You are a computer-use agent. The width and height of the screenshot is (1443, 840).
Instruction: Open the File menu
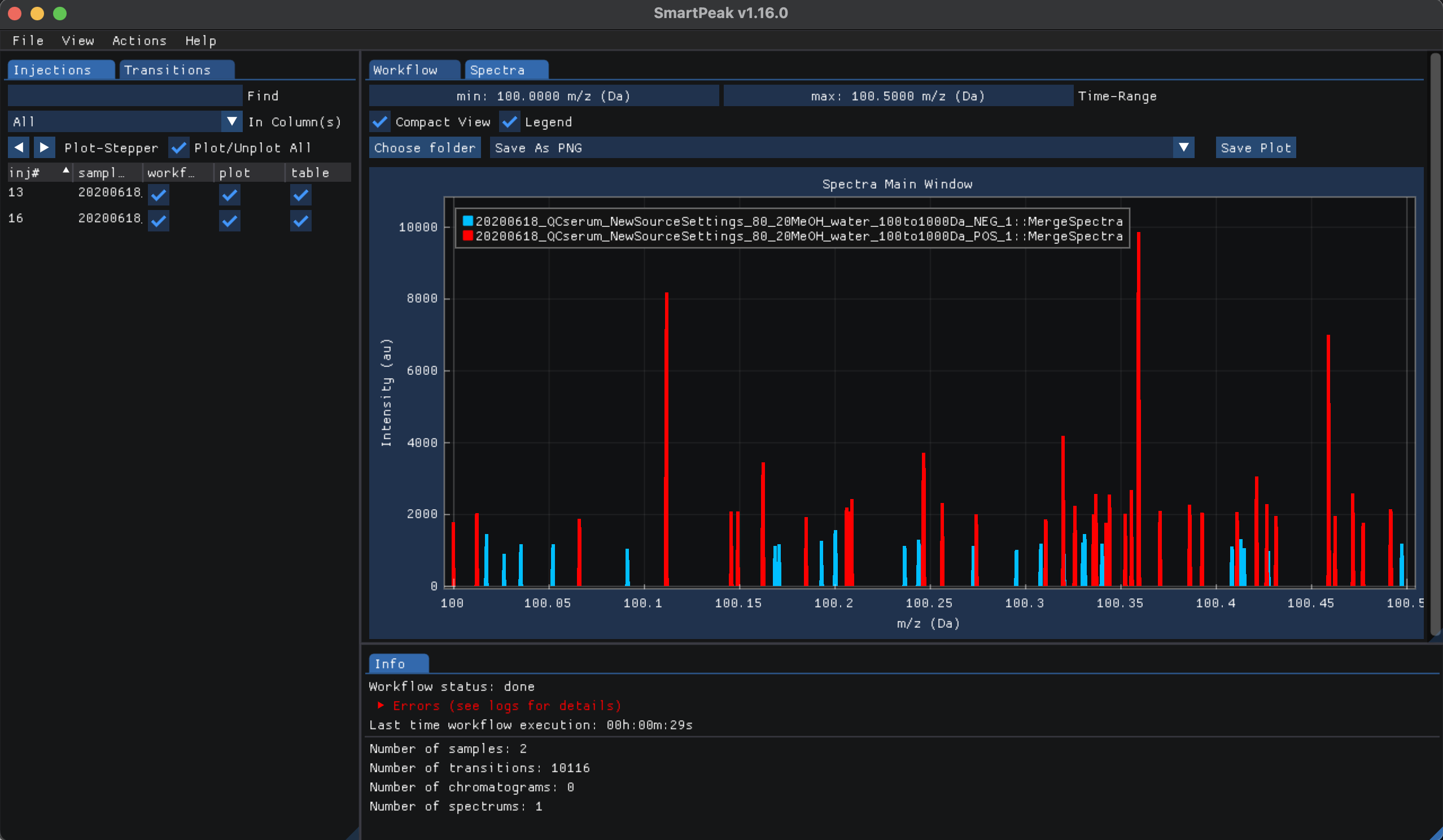click(28, 41)
